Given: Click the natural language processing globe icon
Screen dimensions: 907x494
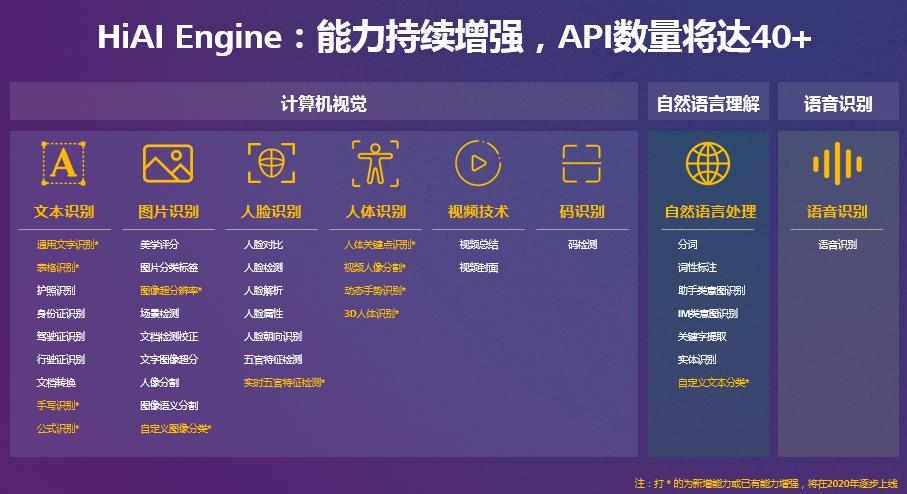Looking at the screenshot, I should point(708,164).
